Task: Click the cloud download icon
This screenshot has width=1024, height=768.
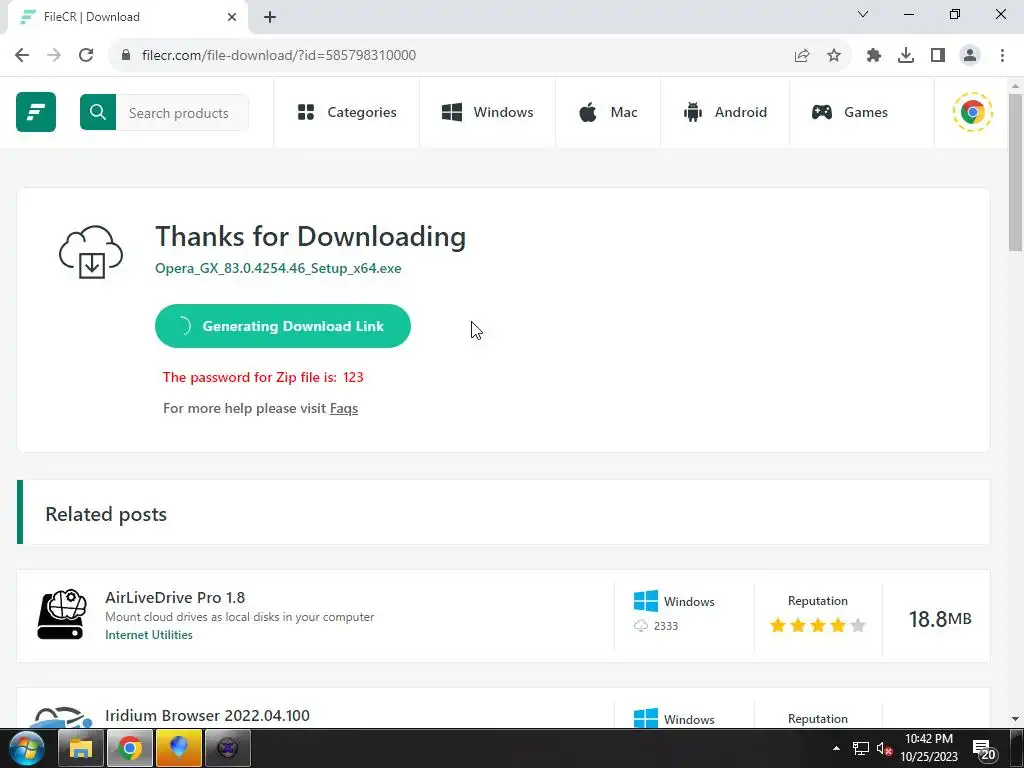Action: (x=91, y=252)
